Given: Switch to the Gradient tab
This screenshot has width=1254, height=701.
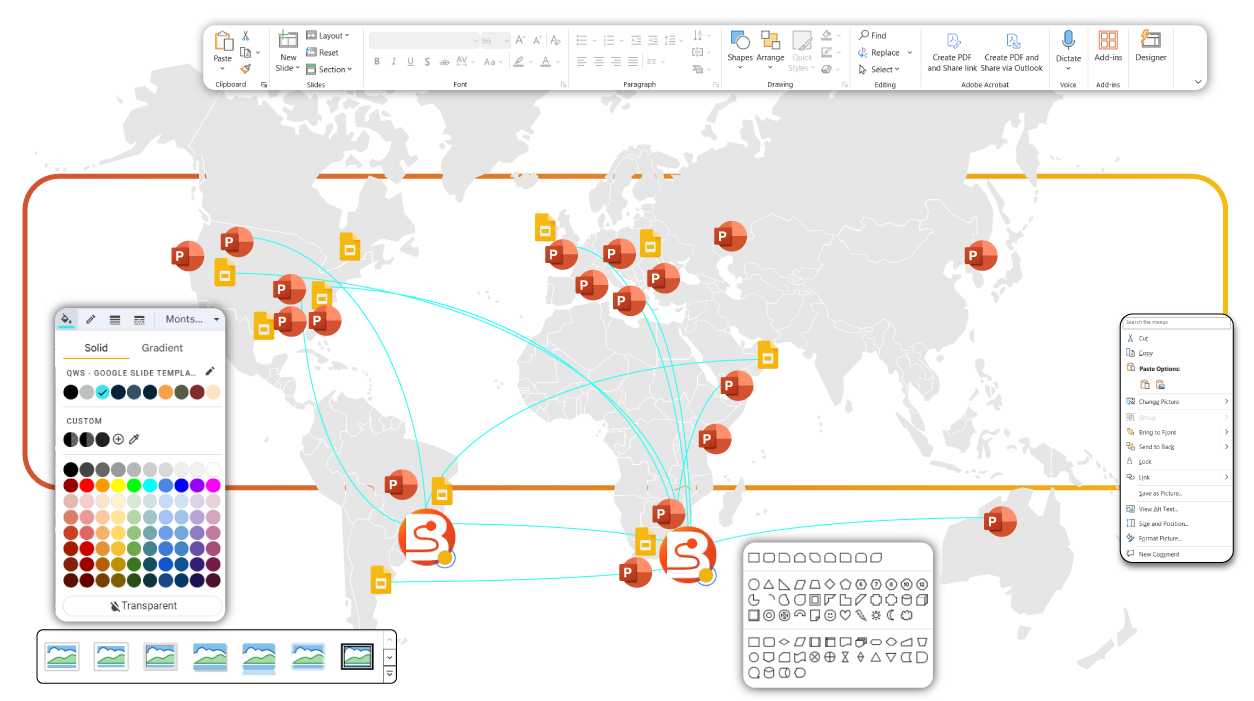Looking at the screenshot, I should pyautogui.click(x=162, y=348).
